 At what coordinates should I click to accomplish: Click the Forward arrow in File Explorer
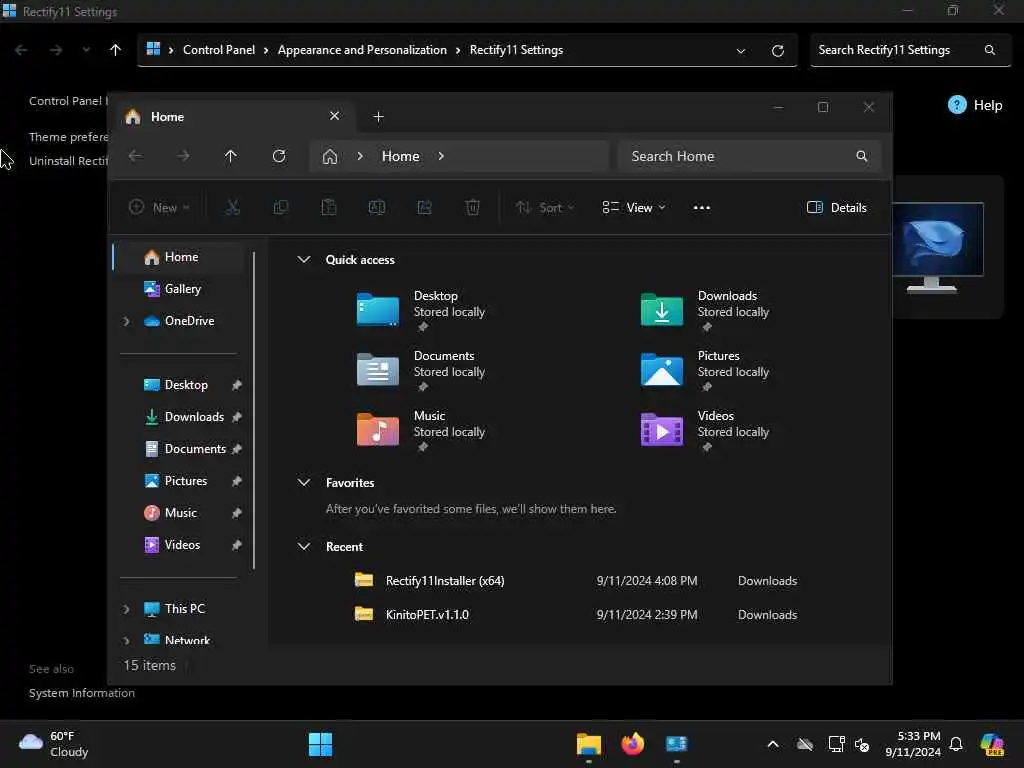coord(184,156)
